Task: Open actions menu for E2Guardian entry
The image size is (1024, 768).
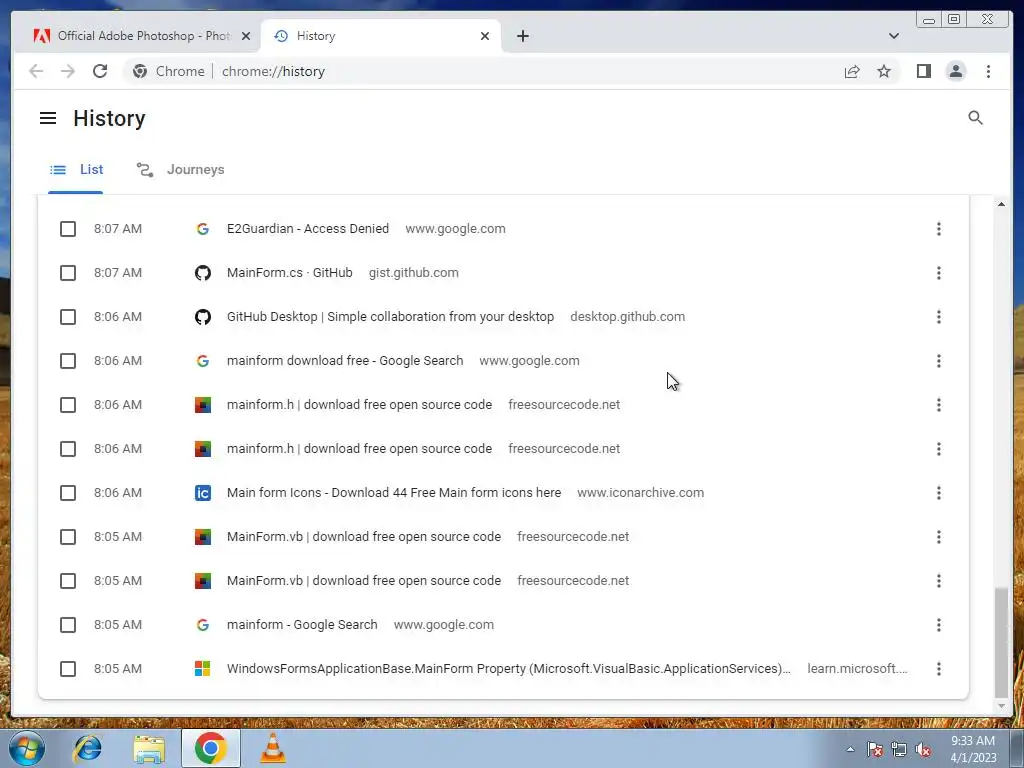Action: point(938,229)
